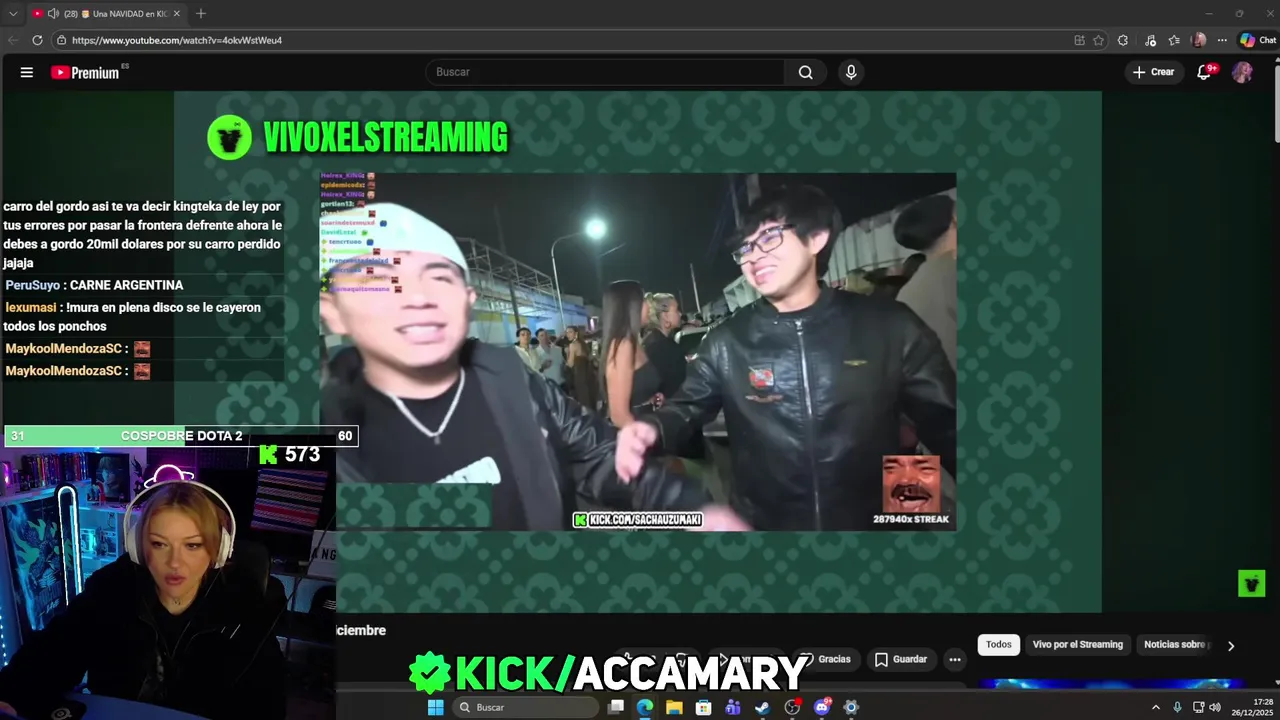Open a new browser tab

coord(201,13)
